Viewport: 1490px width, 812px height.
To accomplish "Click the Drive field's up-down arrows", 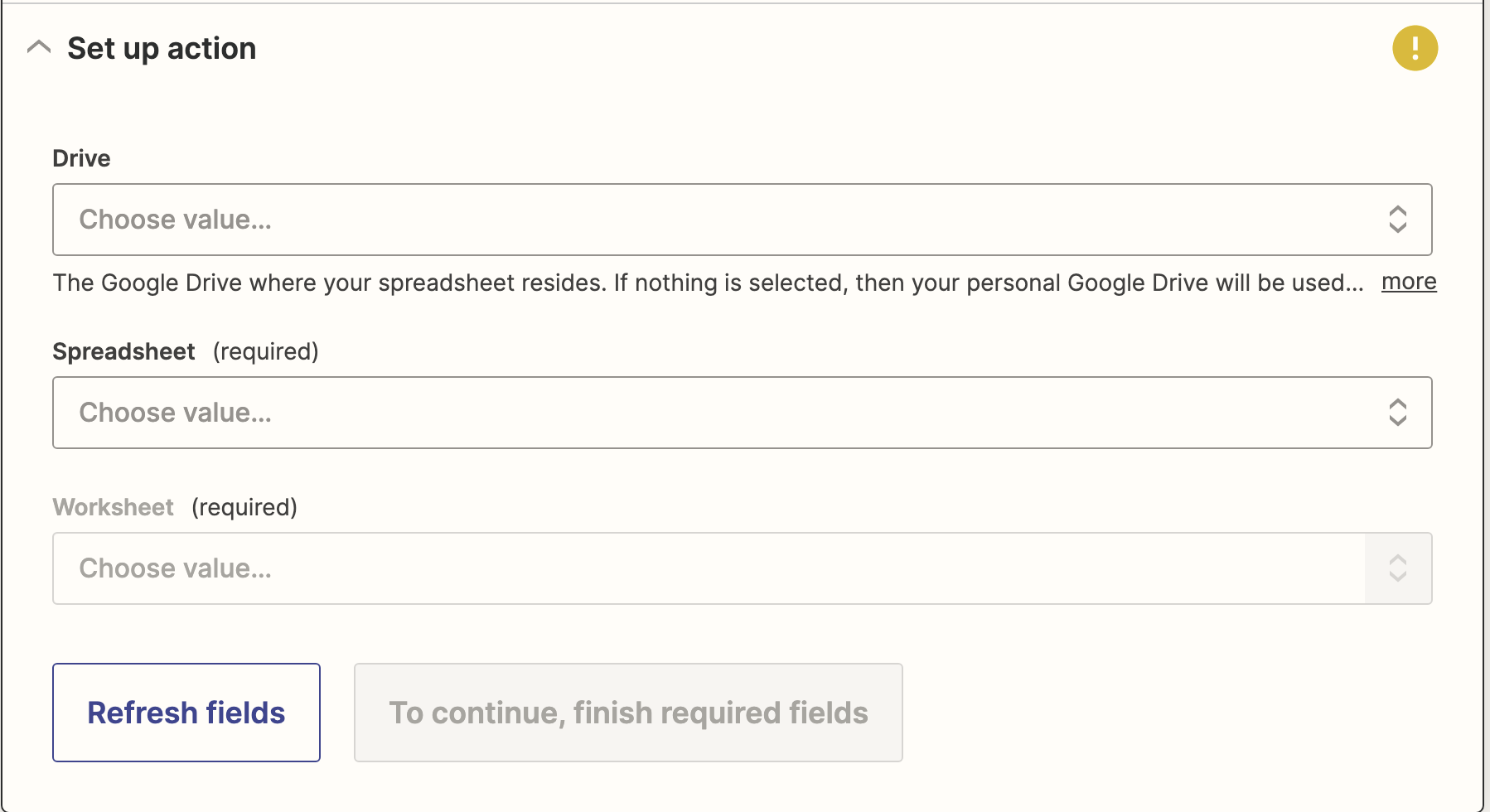I will tap(1397, 220).
